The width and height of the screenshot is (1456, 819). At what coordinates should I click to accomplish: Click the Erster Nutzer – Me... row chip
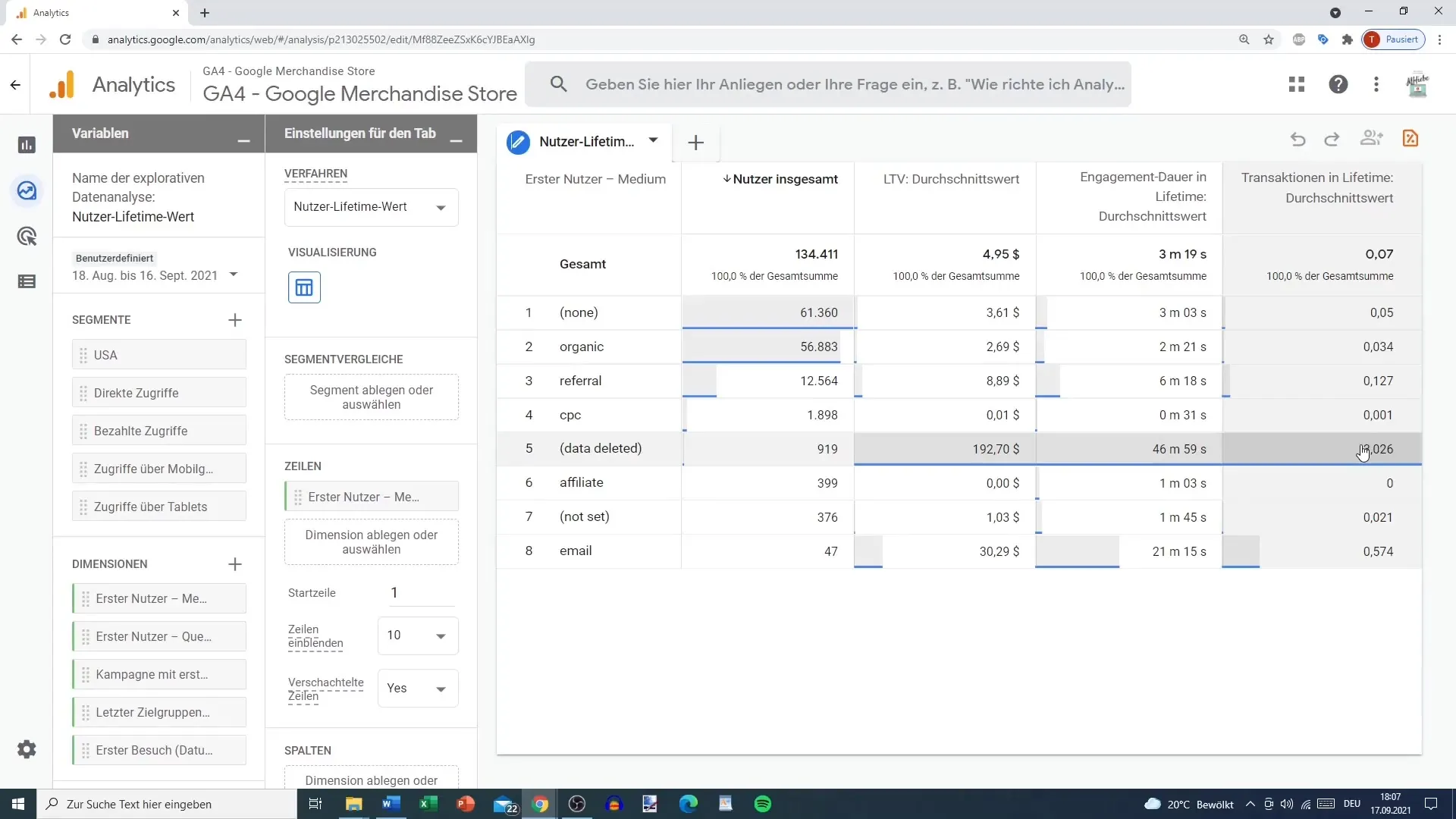371,497
